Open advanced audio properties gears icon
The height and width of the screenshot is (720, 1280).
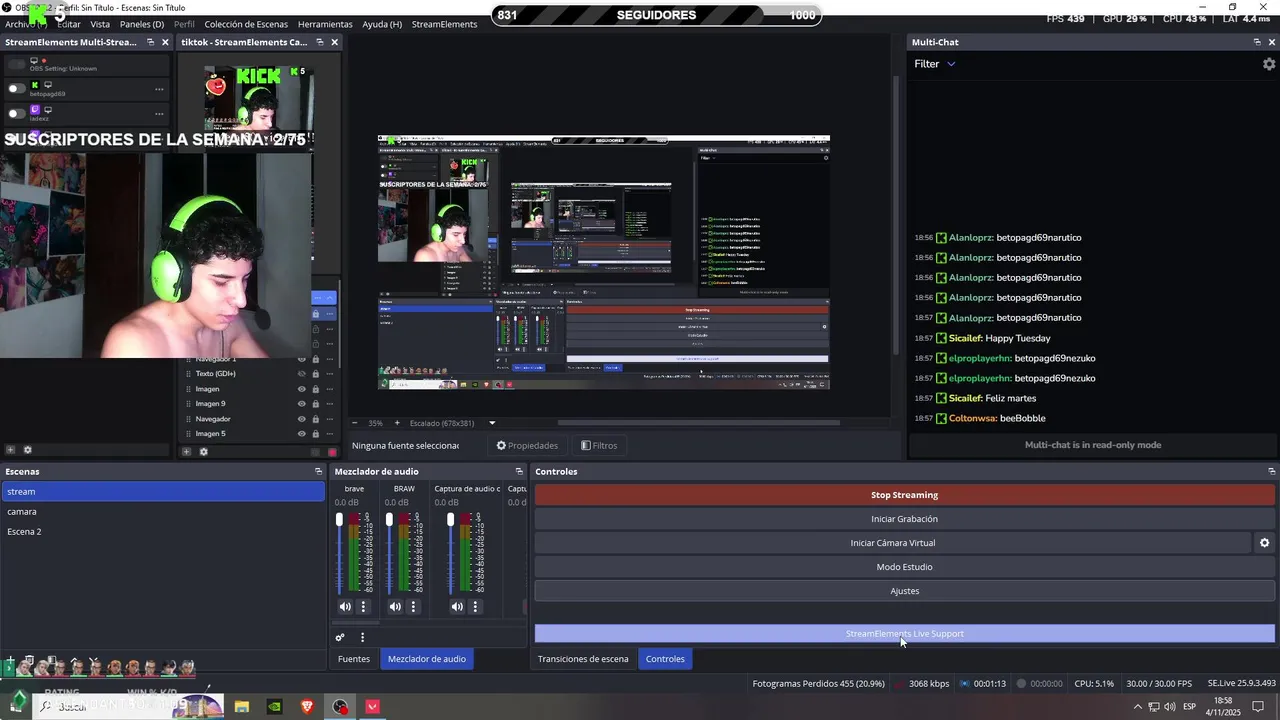tap(340, 637)
